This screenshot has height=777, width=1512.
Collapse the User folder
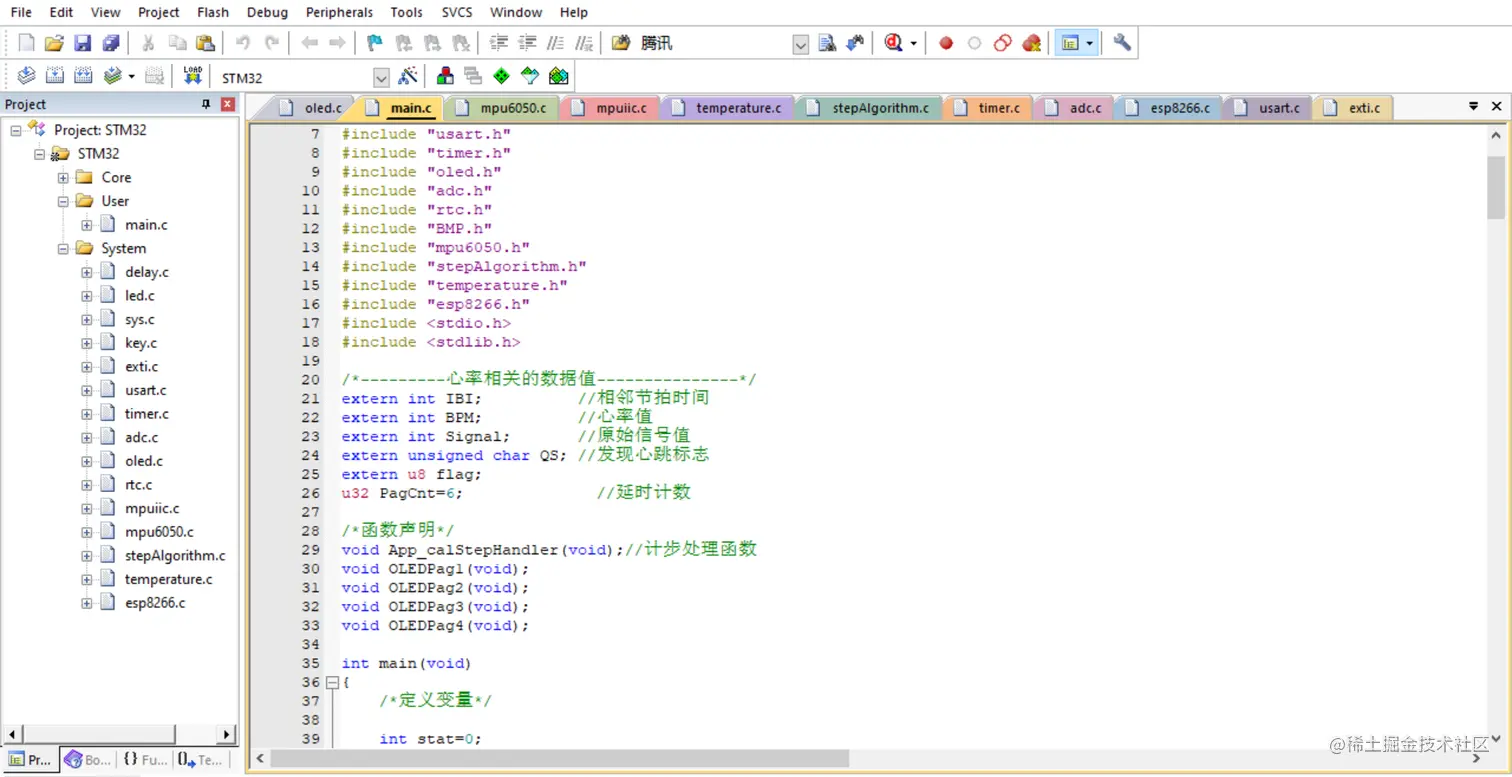tap(63, 201)
